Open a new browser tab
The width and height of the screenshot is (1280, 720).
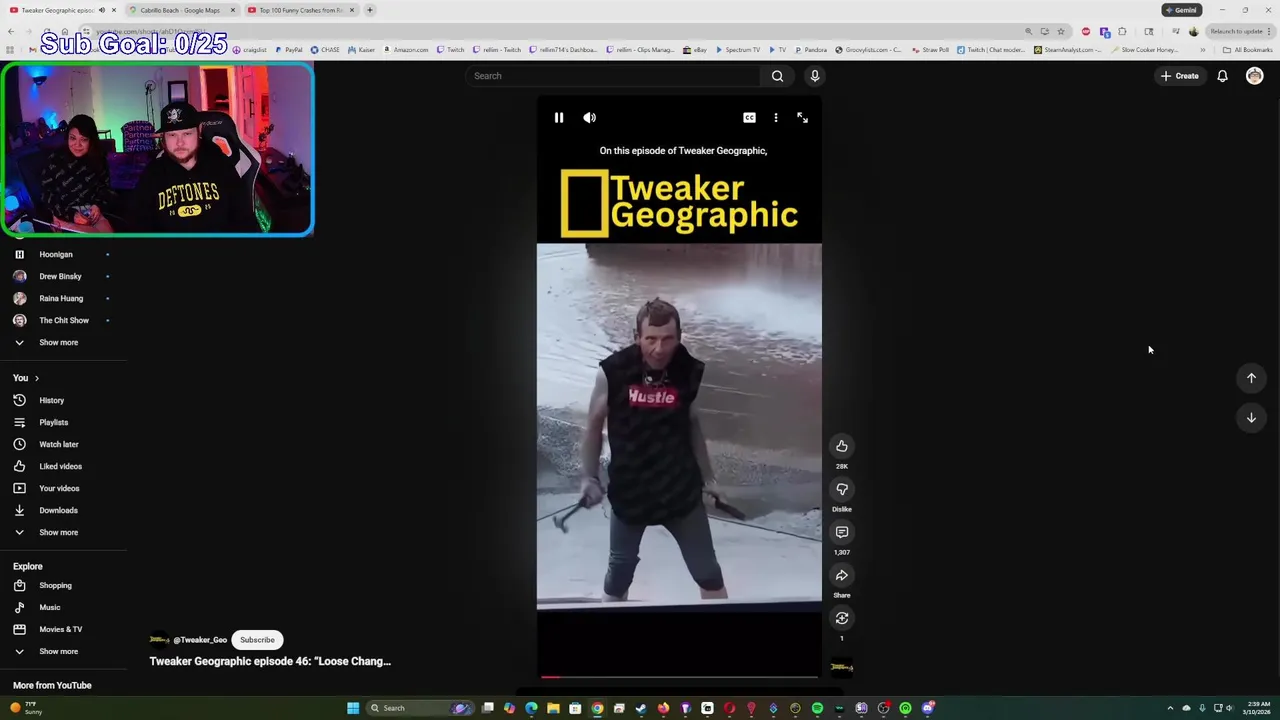click(x=370, y=10)
